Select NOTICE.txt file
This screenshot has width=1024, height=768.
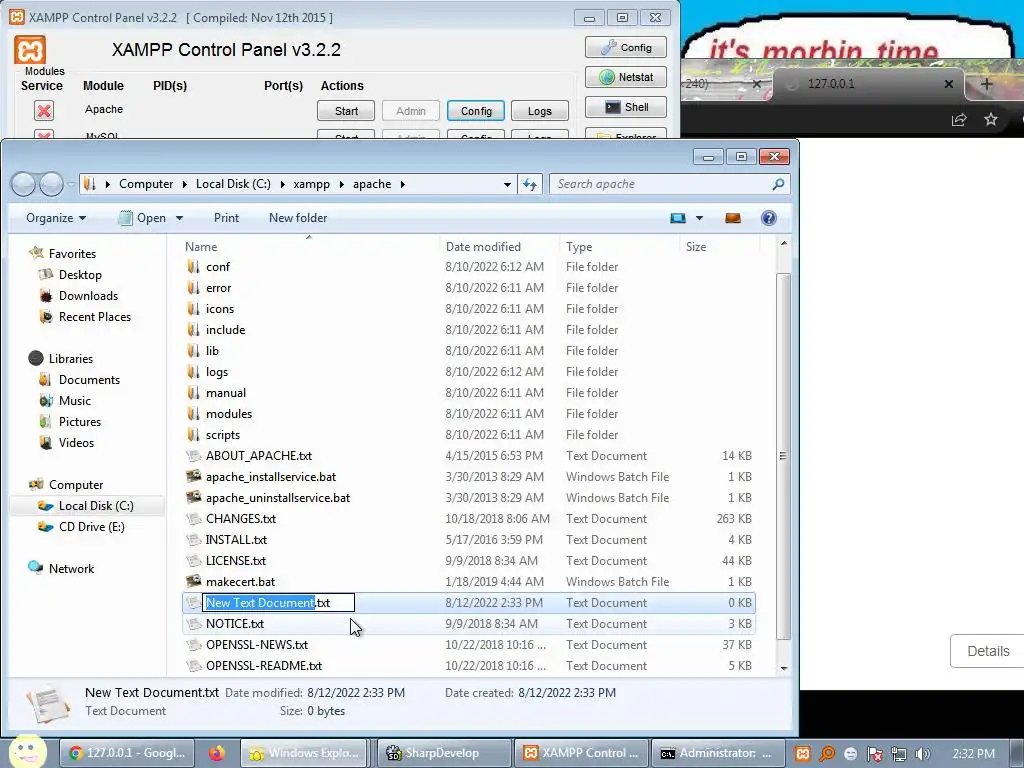tap(234, 624)
